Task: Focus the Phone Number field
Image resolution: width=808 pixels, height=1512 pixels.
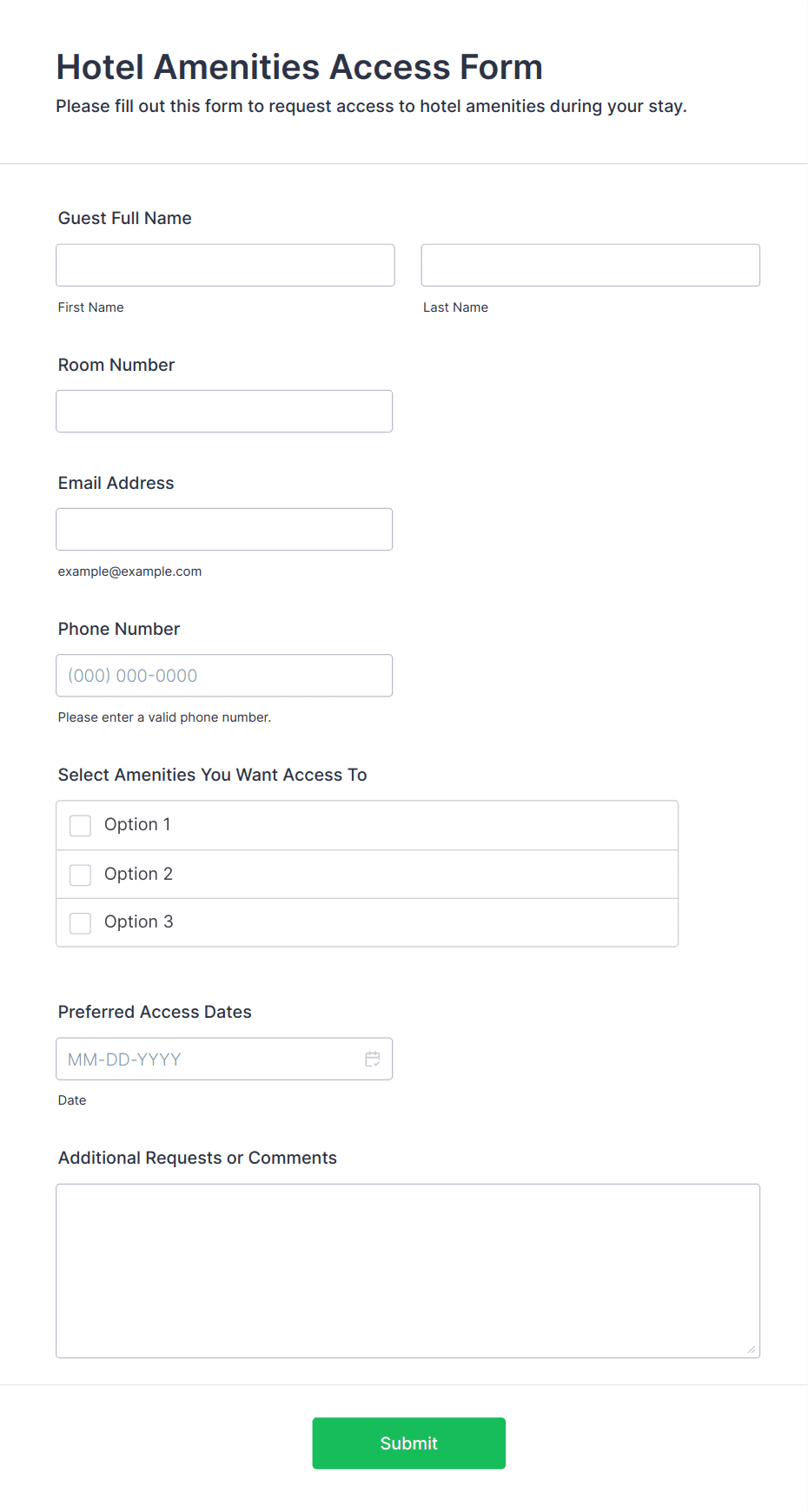Action: [x=224, y=675]
